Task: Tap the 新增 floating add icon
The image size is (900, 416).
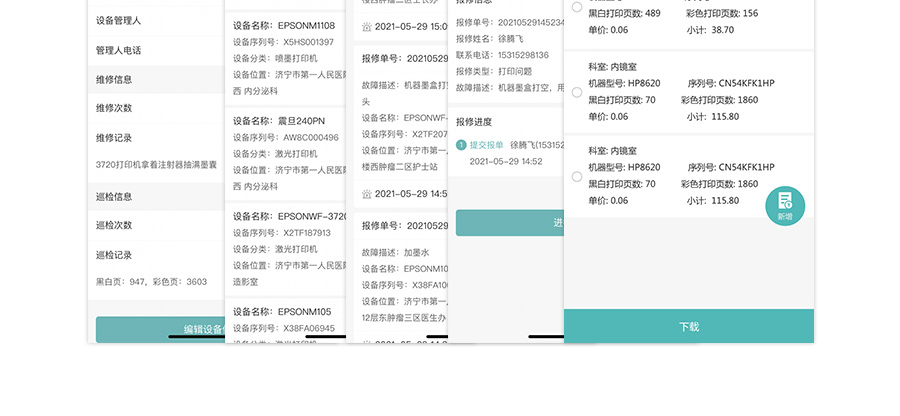Action: pyautogui.click(x=785, y=205)
